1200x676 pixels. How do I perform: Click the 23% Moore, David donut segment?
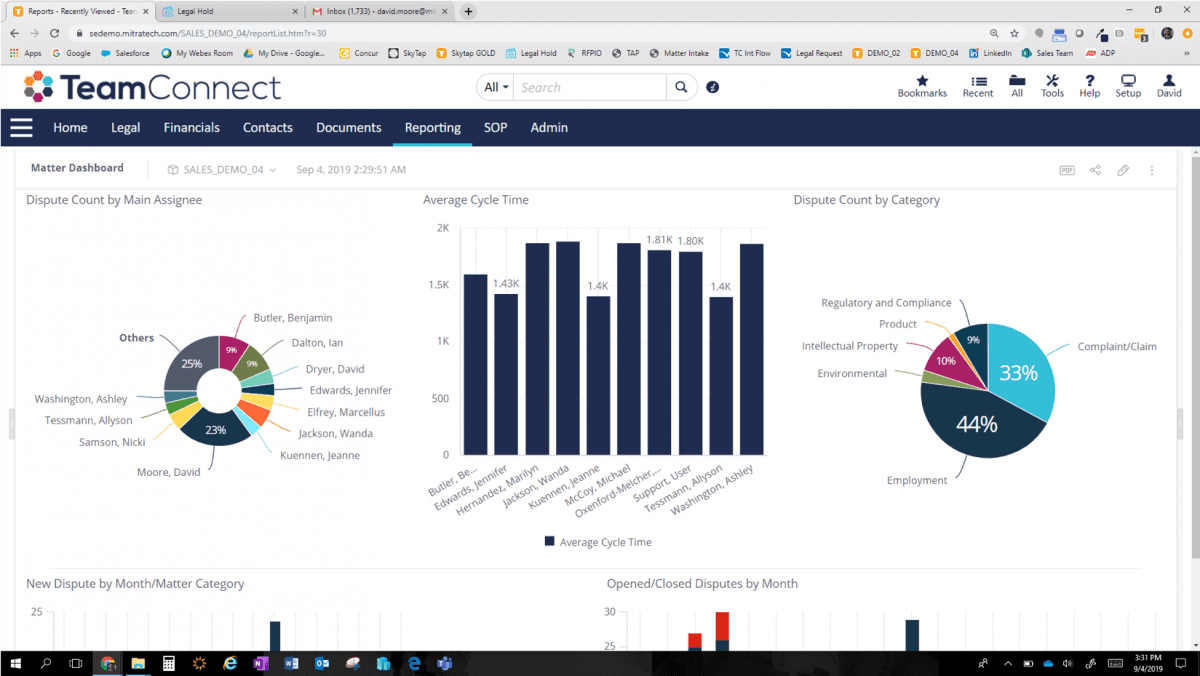point(217,428)
